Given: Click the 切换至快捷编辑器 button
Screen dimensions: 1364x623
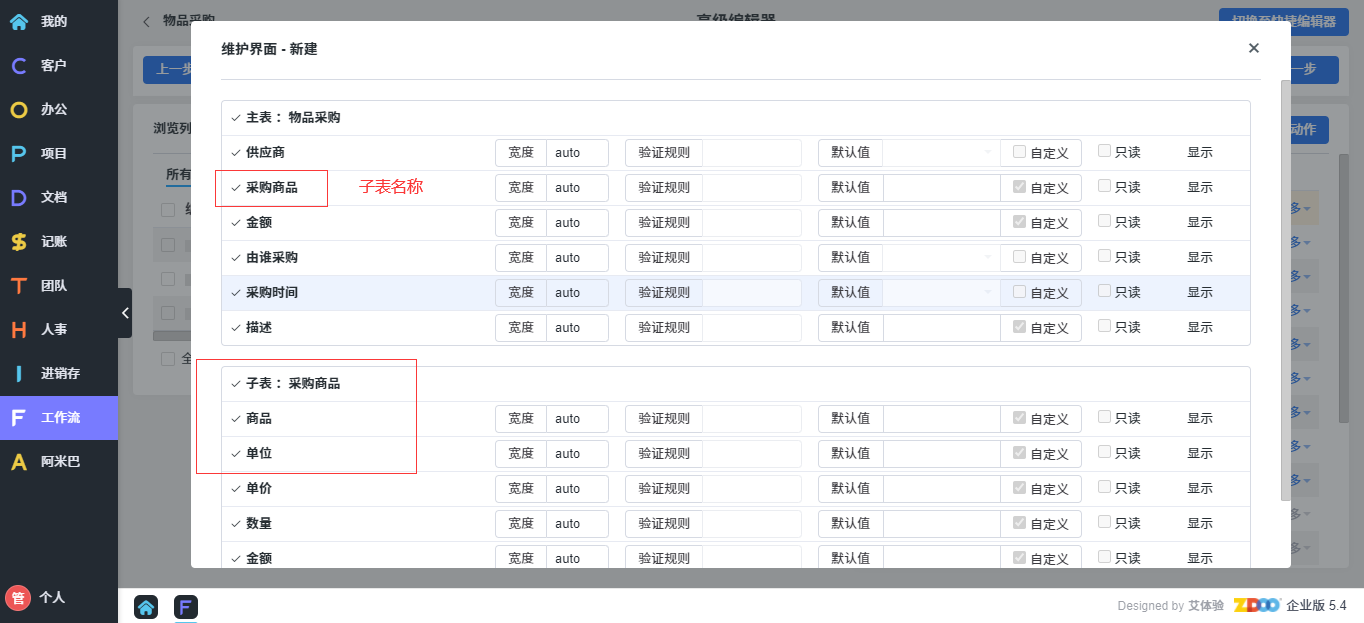Looking at the screenshot, I should click(x=1284, y=21).
